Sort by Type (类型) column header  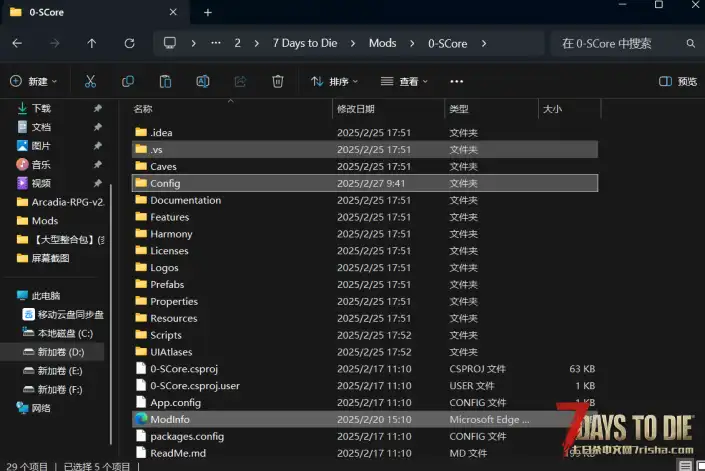[x=459, y=109]
